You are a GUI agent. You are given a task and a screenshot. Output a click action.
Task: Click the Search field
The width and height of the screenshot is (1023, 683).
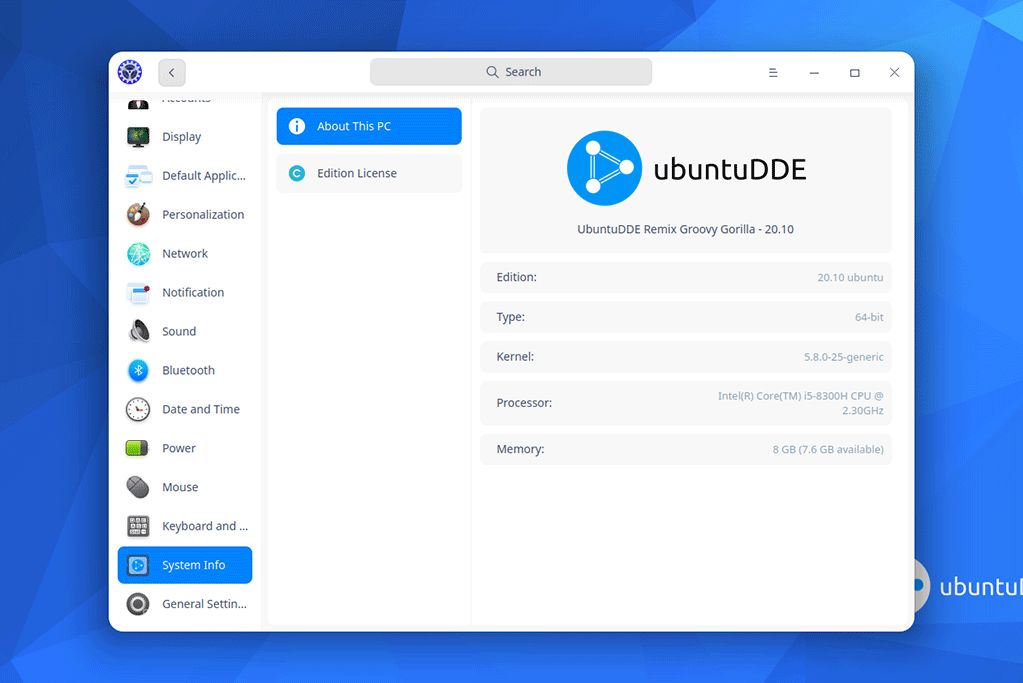pos(511,72)
